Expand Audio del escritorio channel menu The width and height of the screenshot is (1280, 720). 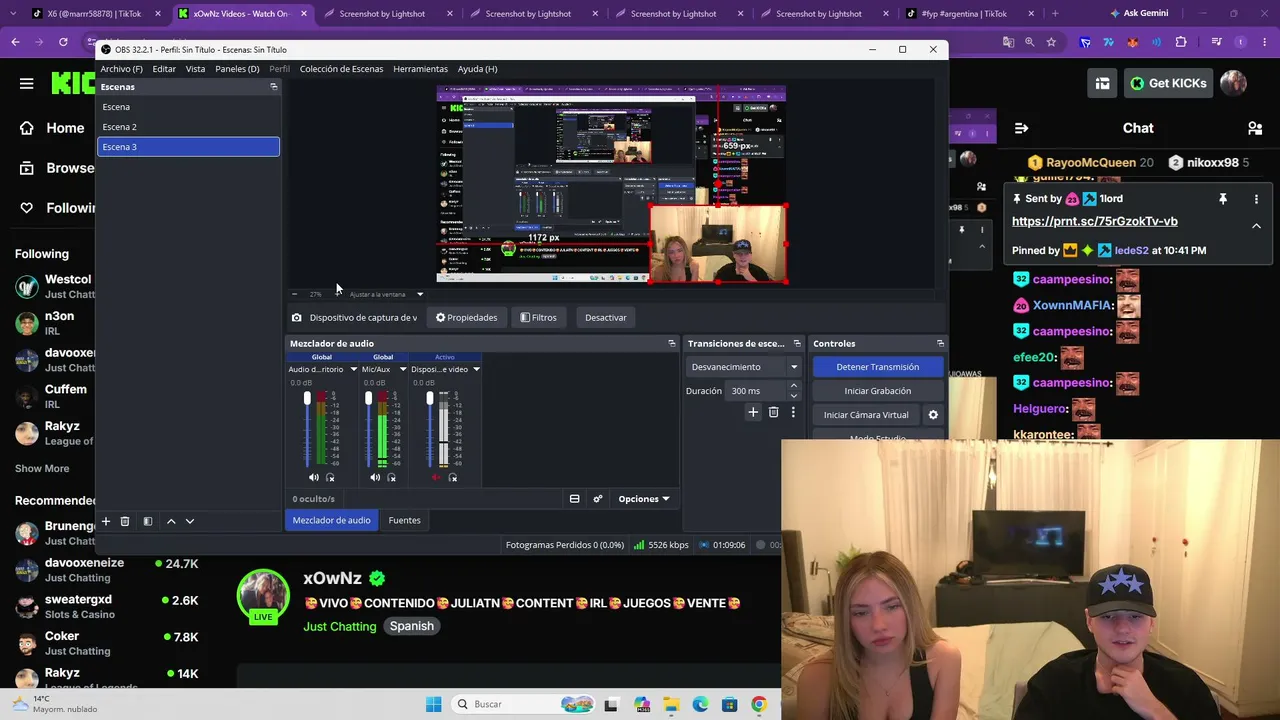pos(352,369)
